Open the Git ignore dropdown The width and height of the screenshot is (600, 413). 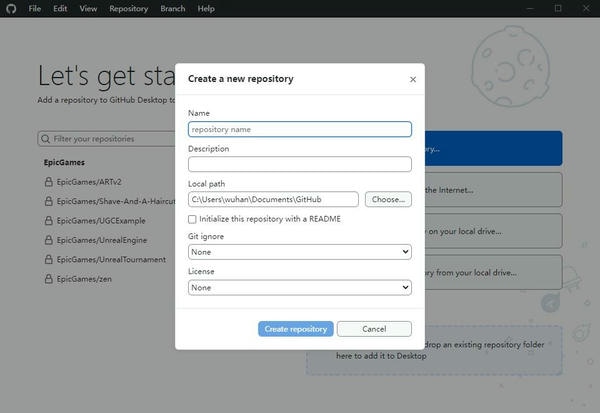300,252
